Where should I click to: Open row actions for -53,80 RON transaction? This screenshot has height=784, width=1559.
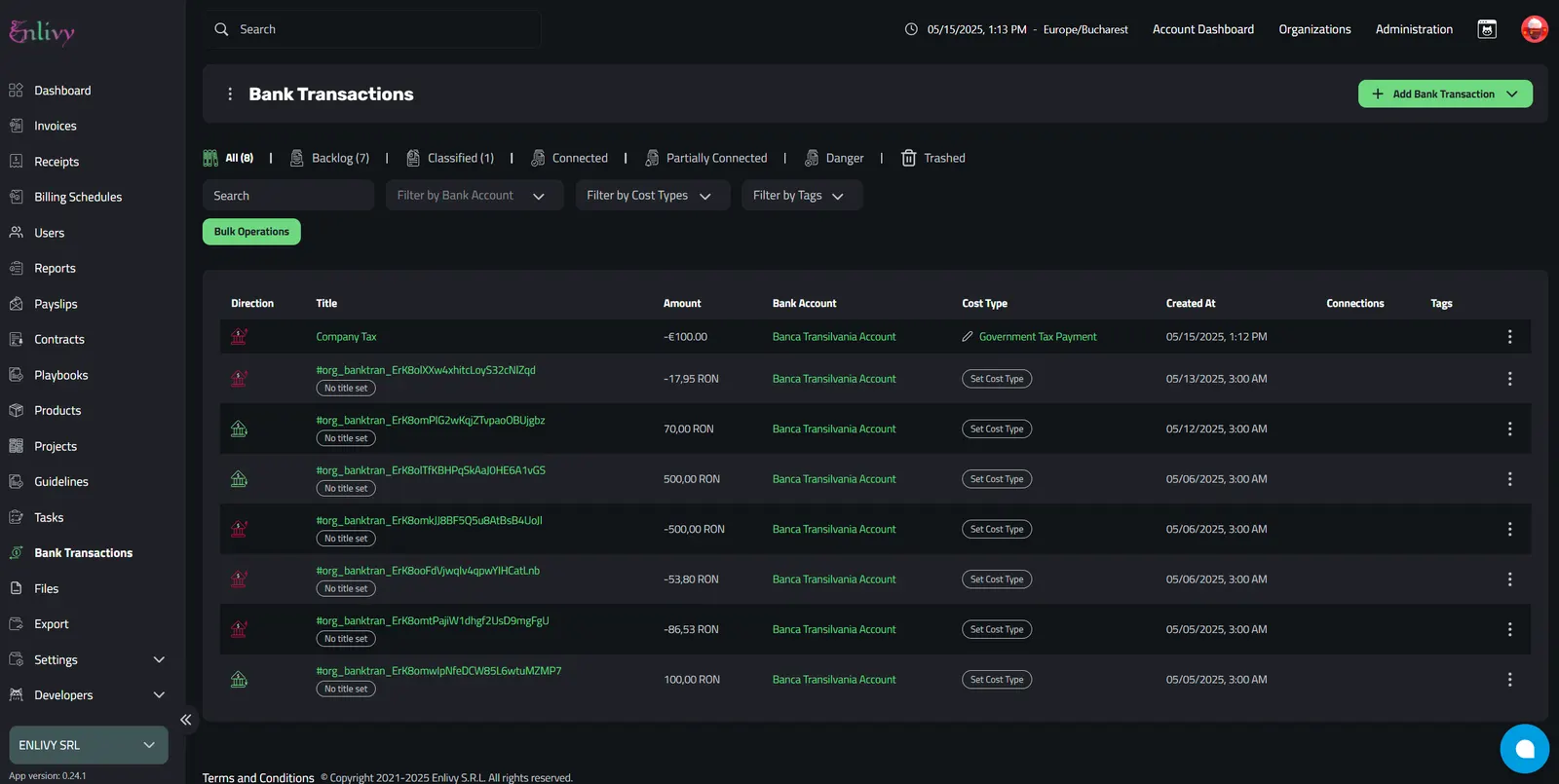pos(1509,579)
